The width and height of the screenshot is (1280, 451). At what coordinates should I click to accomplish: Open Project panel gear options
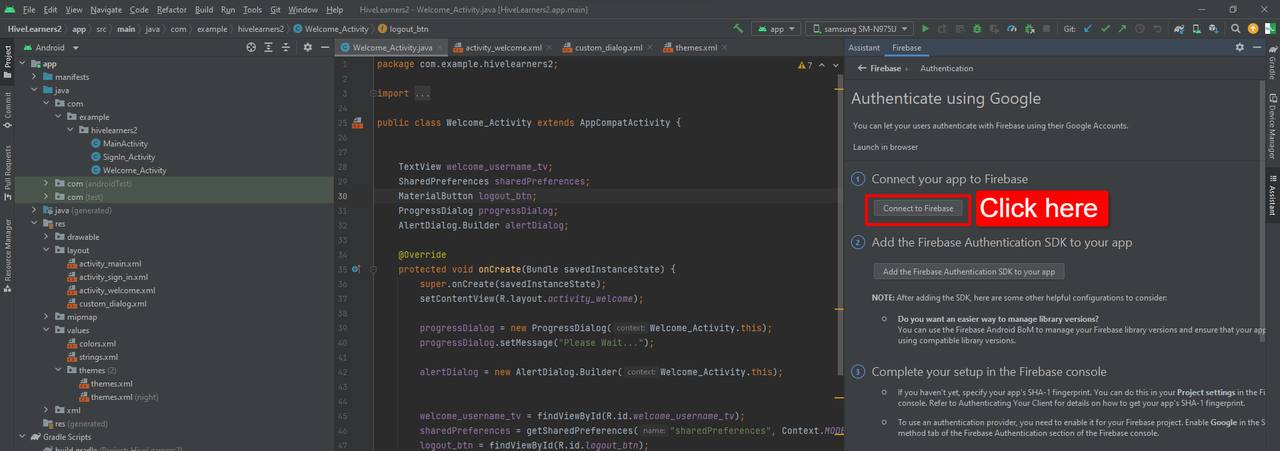[x=309, y=47]
